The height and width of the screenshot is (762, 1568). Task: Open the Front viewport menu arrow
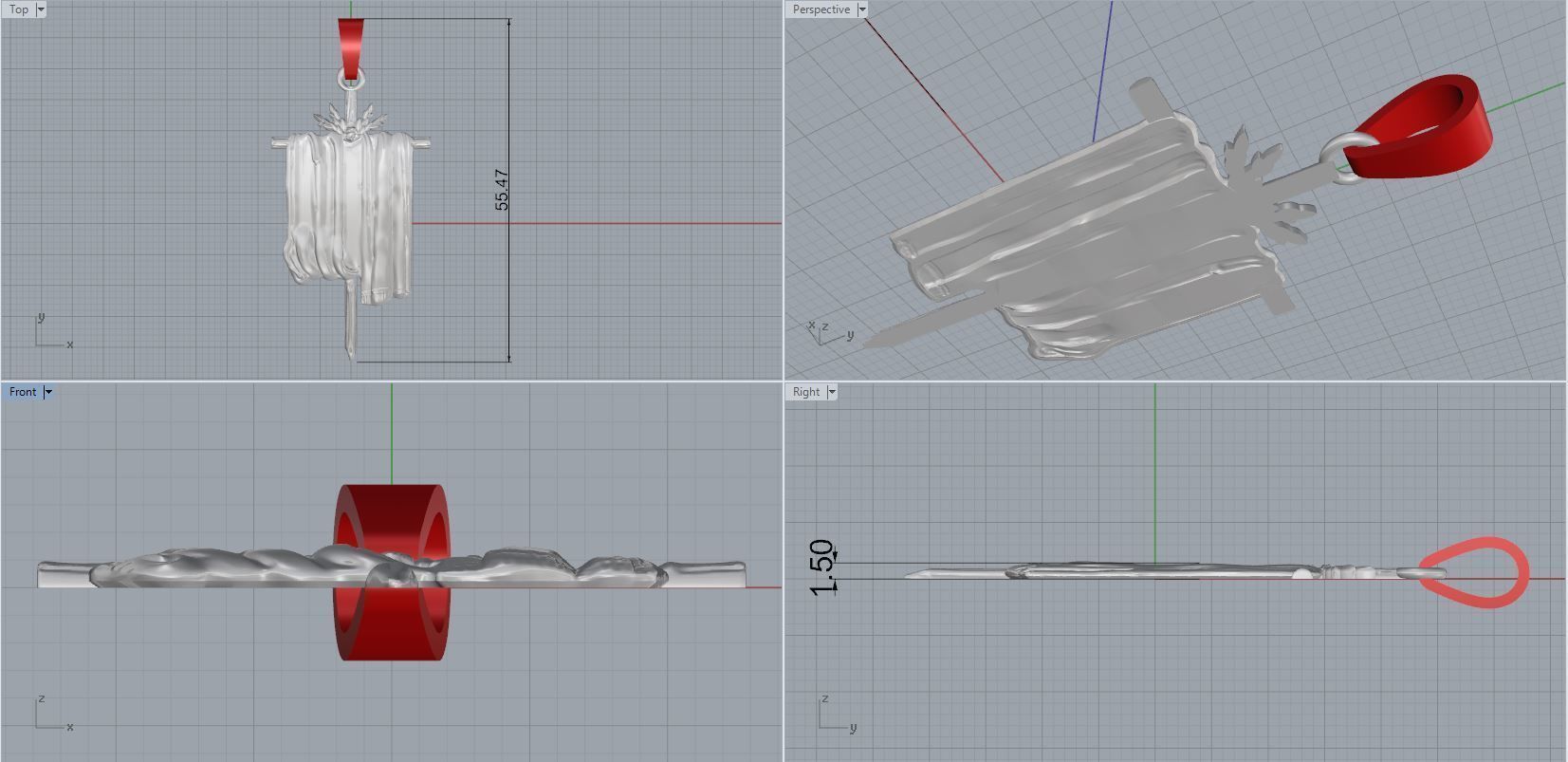48,392
